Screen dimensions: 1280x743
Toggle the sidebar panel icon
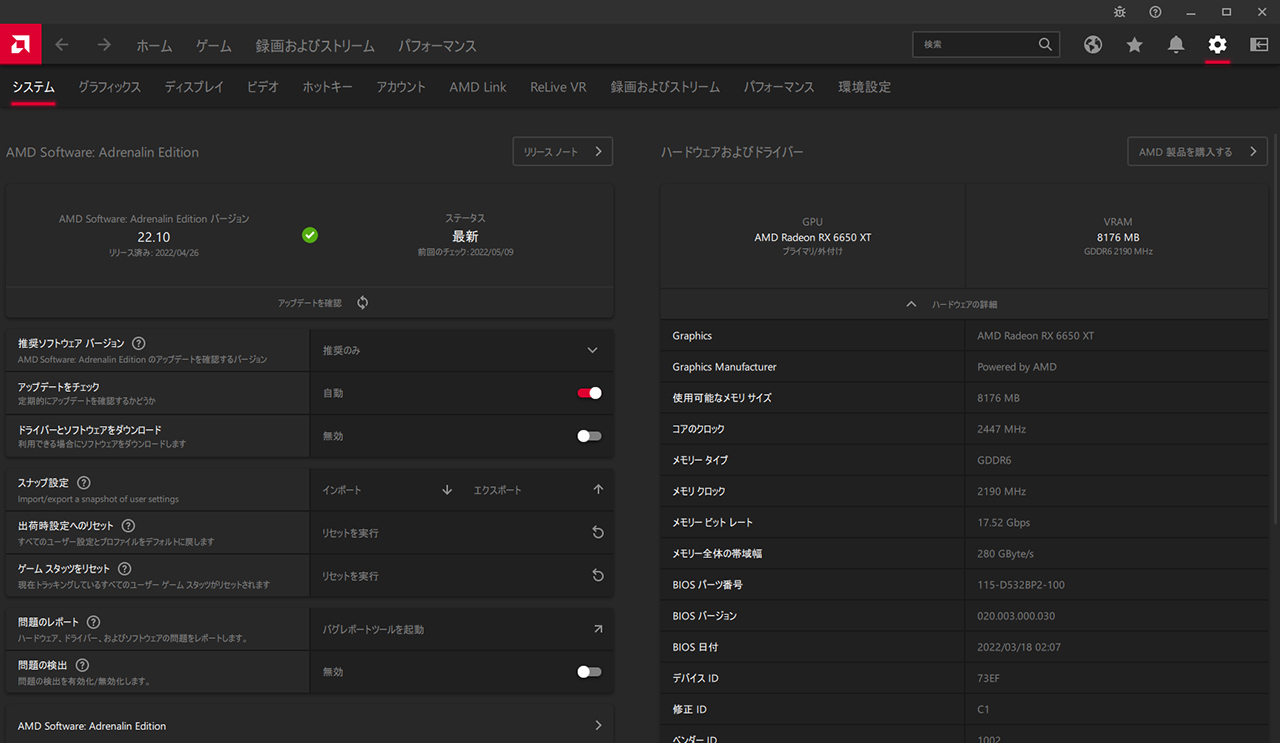[1259, 45]
